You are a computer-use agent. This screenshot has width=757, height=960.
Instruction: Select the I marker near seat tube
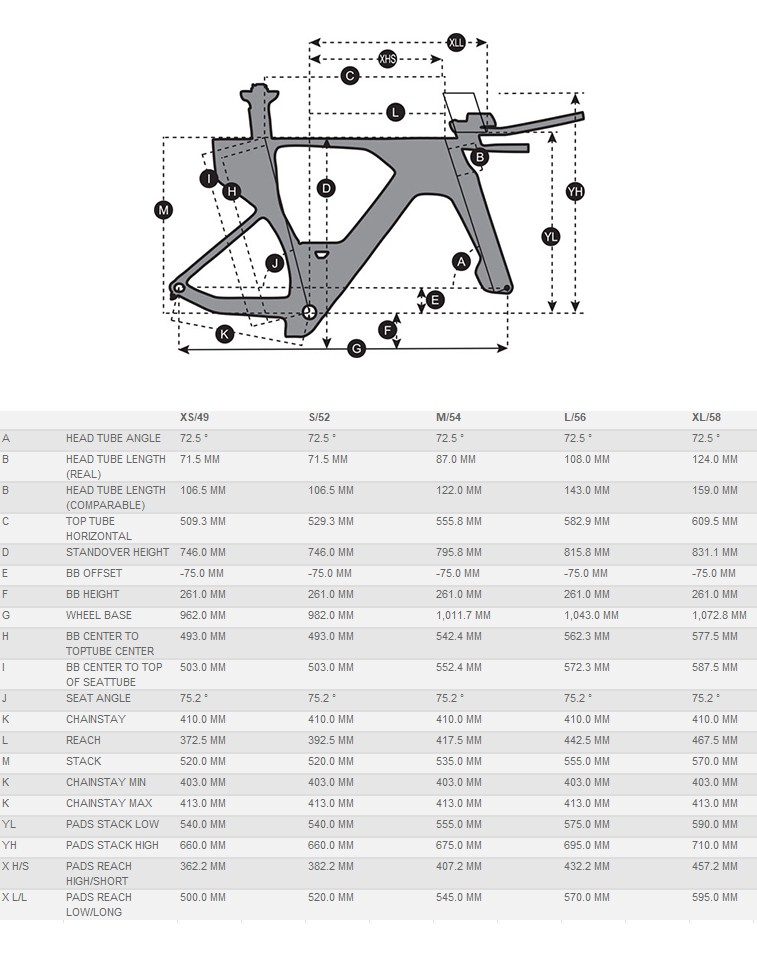[x=209, y=178]
